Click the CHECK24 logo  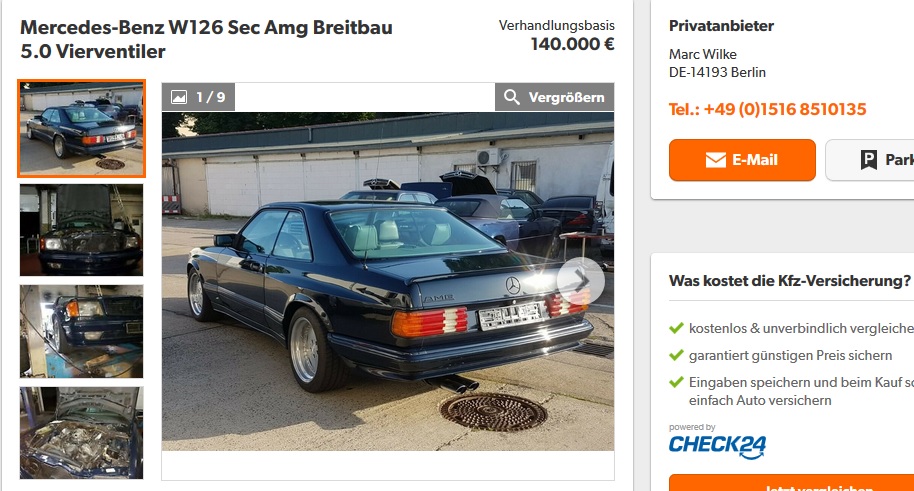718,447
